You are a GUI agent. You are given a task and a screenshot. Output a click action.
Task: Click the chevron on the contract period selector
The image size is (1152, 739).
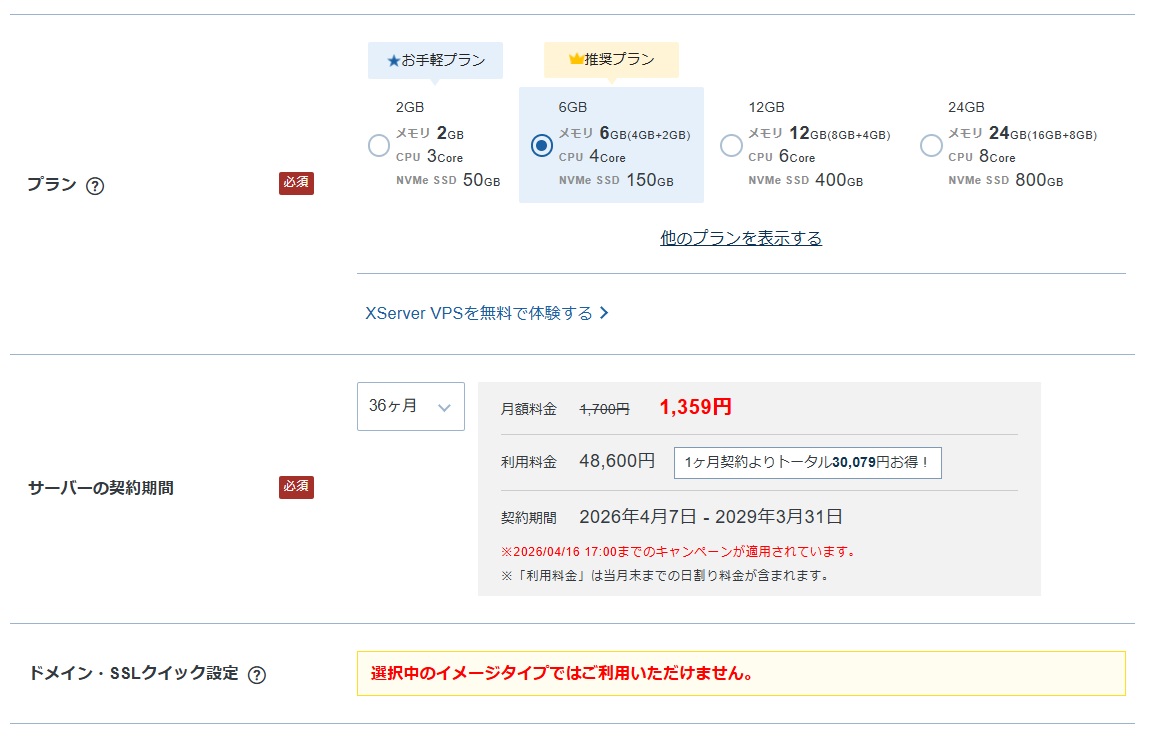pos(447,406)
